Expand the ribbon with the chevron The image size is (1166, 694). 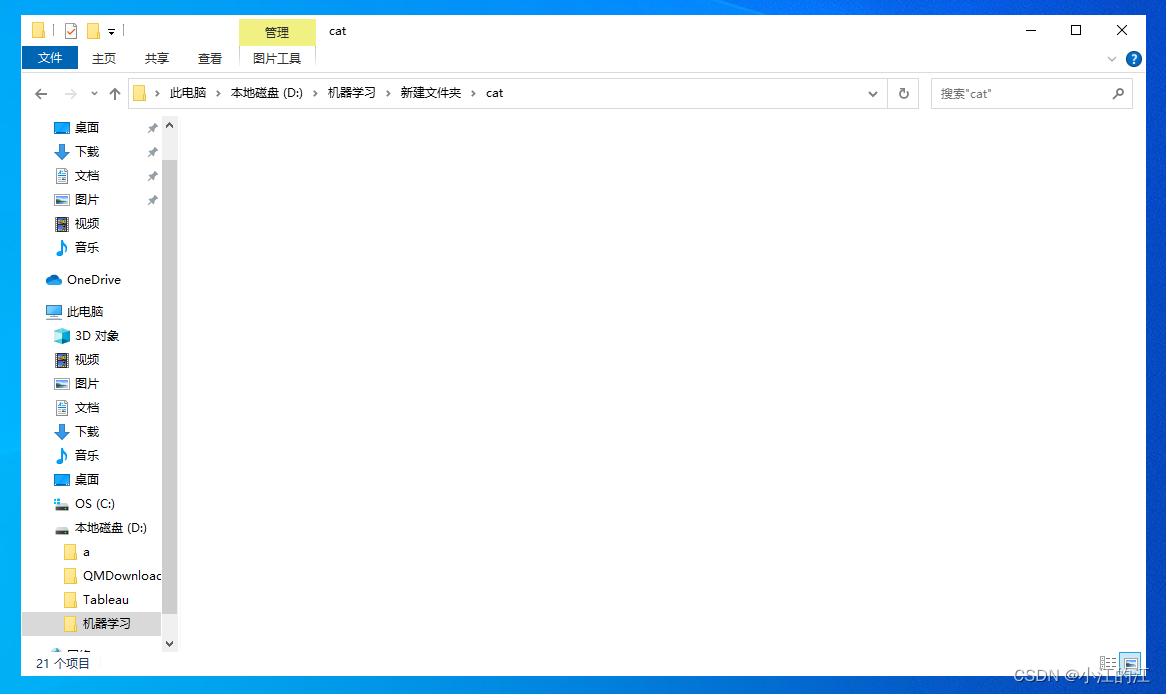(1112, 59)
